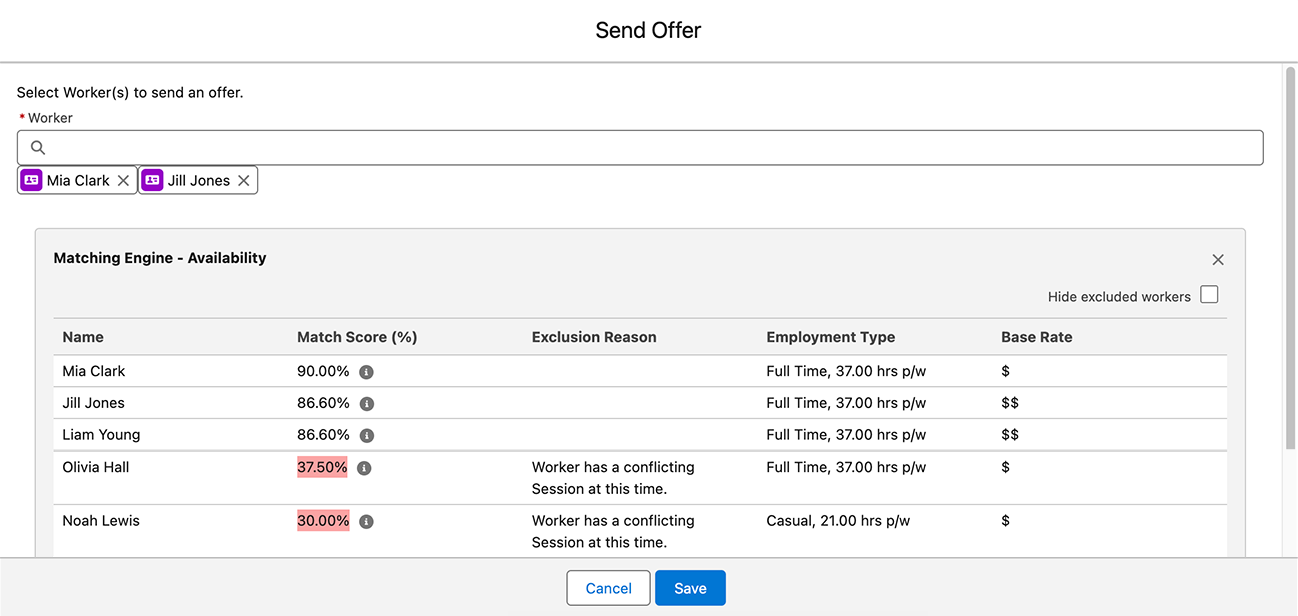
Task: Click the search magnifier icon in Worker field
Action: click(37, 147)
